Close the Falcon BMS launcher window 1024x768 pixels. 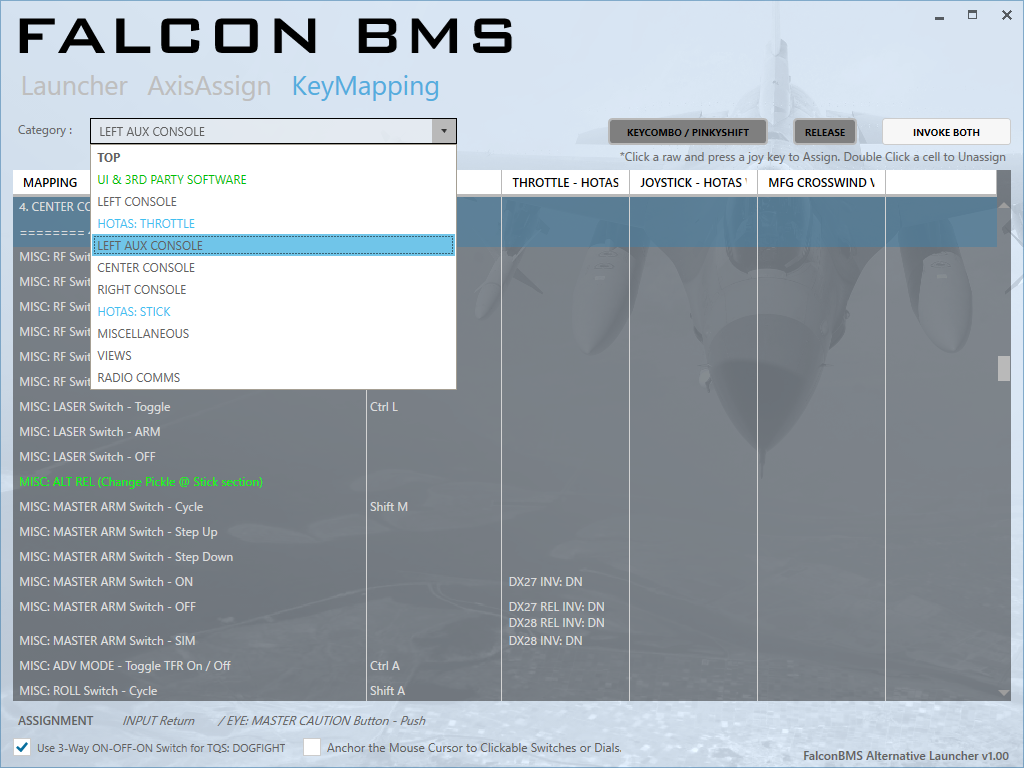(x=1006, y=15)
